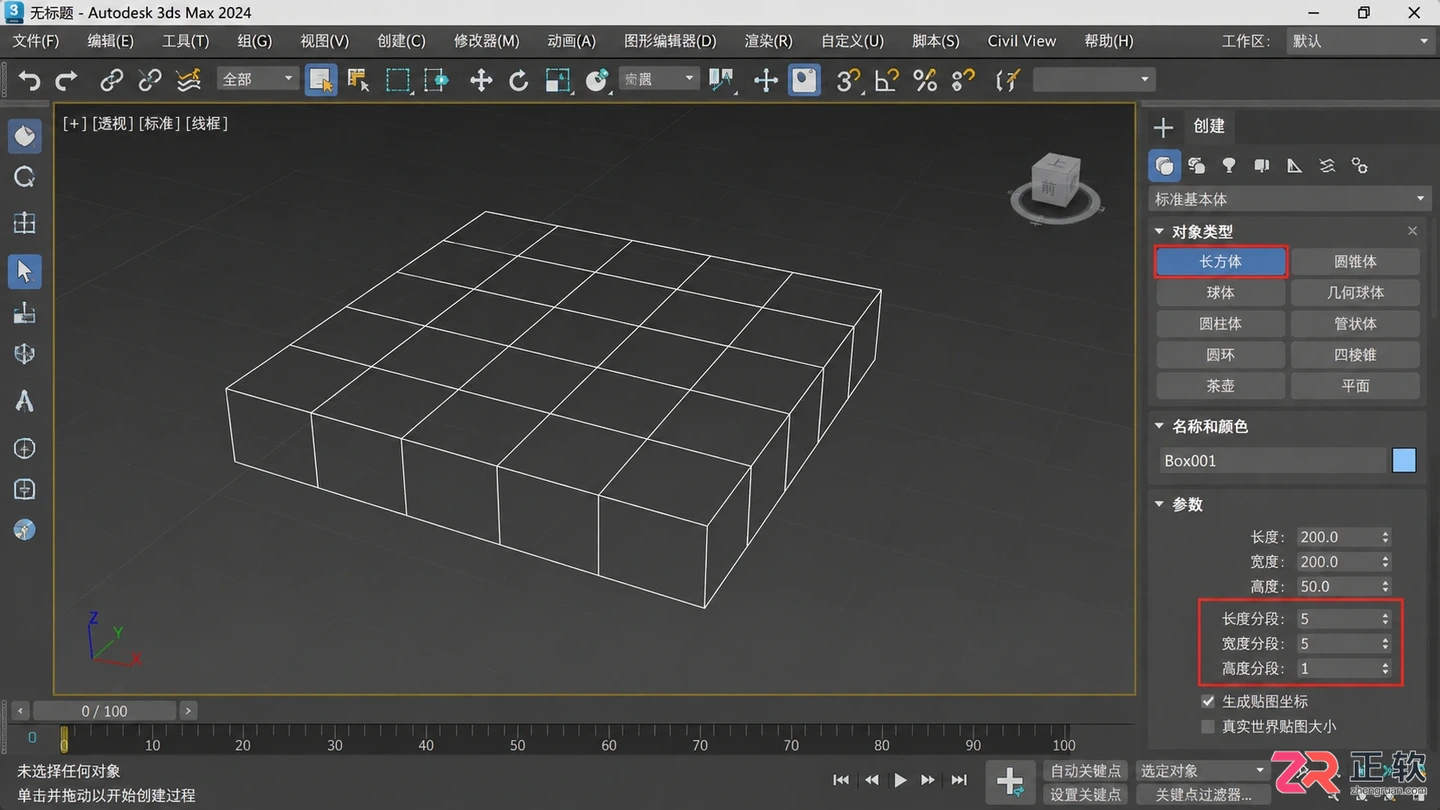Activate the Select and Move tool
This screenshot has width=1440, height=810.
tap(481, 80)
